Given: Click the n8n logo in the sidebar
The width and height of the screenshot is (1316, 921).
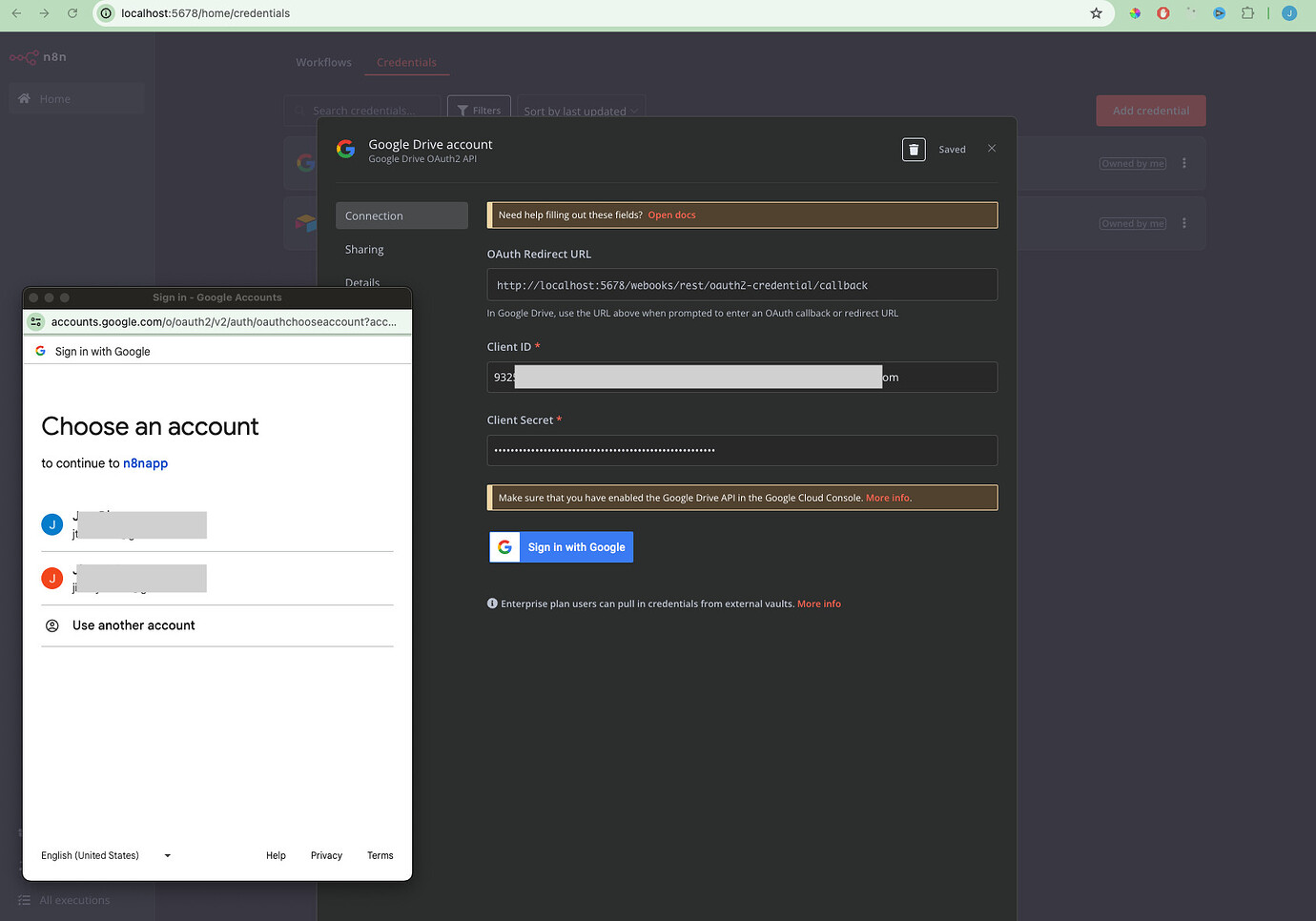Looking at the screenshot, I should 38,57.
